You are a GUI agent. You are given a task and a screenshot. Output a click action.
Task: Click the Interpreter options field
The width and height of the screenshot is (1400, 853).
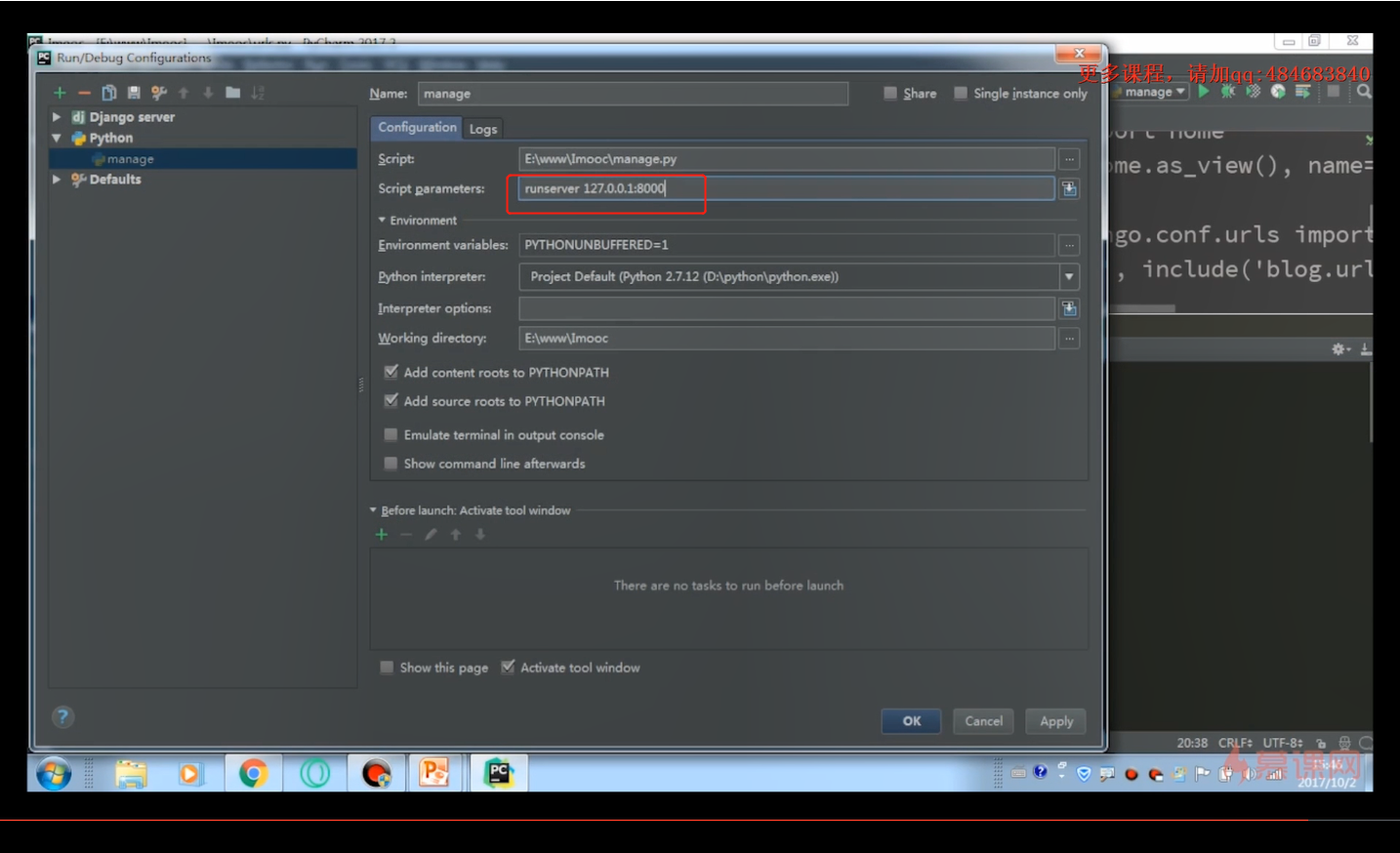click(787, 308)
